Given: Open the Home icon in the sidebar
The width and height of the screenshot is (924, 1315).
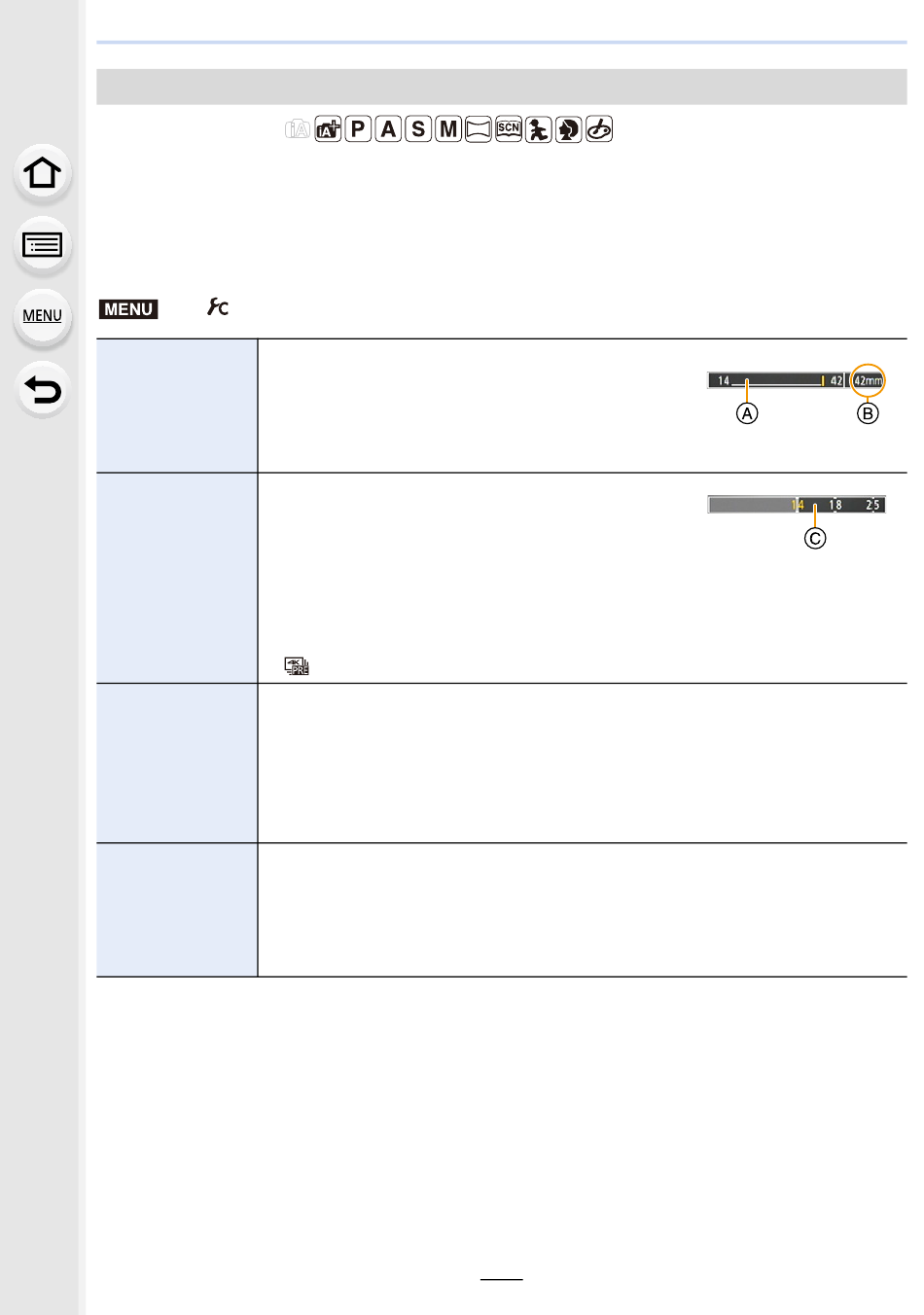Looking at the screenshot, I should pyautogui.click(x=42, y=173).
